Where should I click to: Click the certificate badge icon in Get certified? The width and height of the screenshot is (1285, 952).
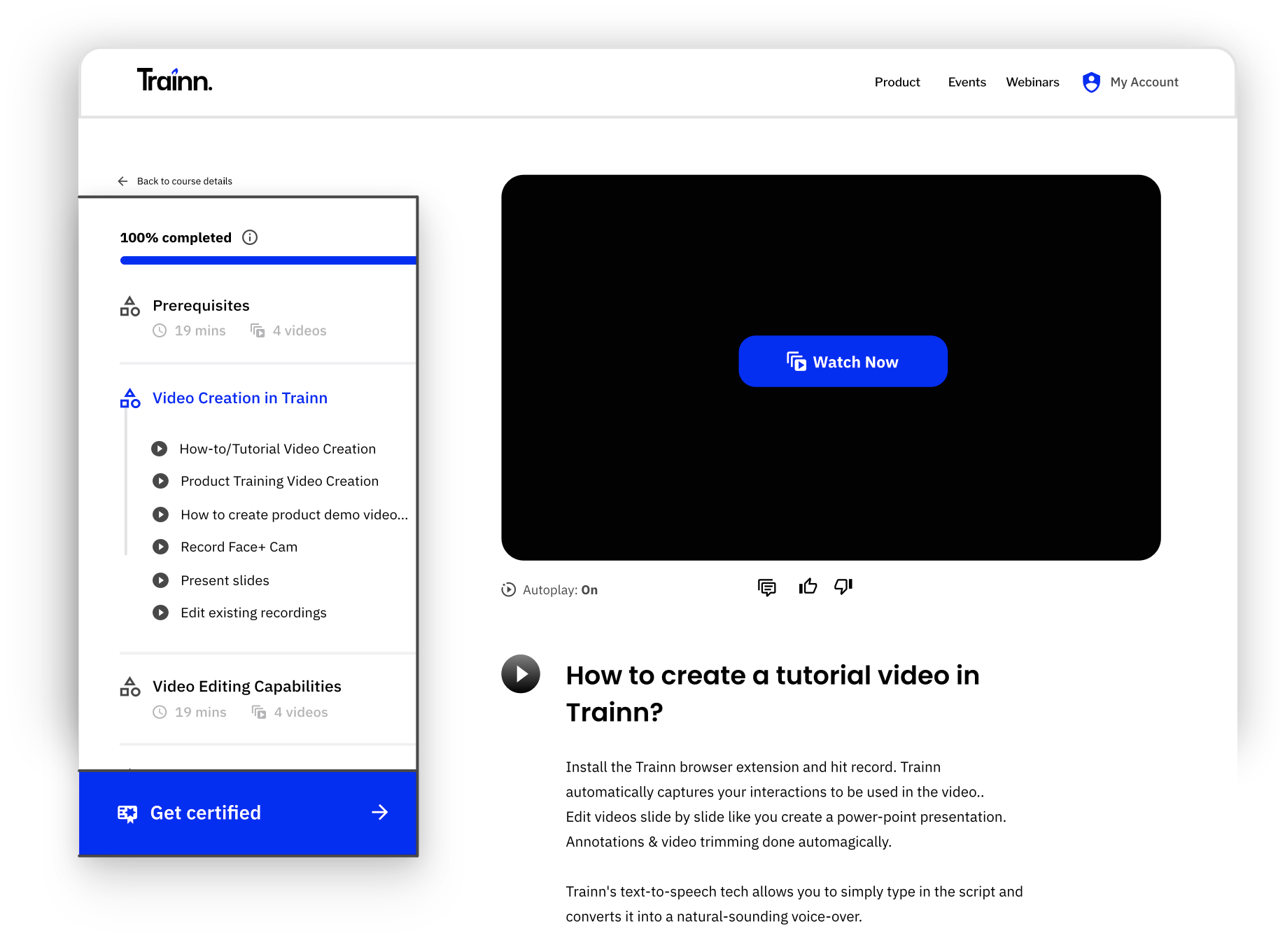coord(128,813)
